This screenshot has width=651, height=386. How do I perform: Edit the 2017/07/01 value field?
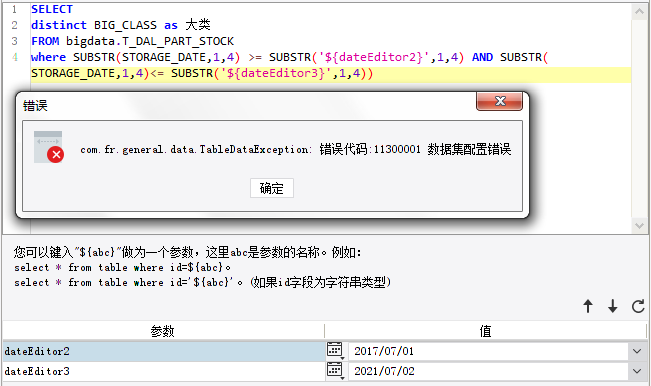click(489, 351)
